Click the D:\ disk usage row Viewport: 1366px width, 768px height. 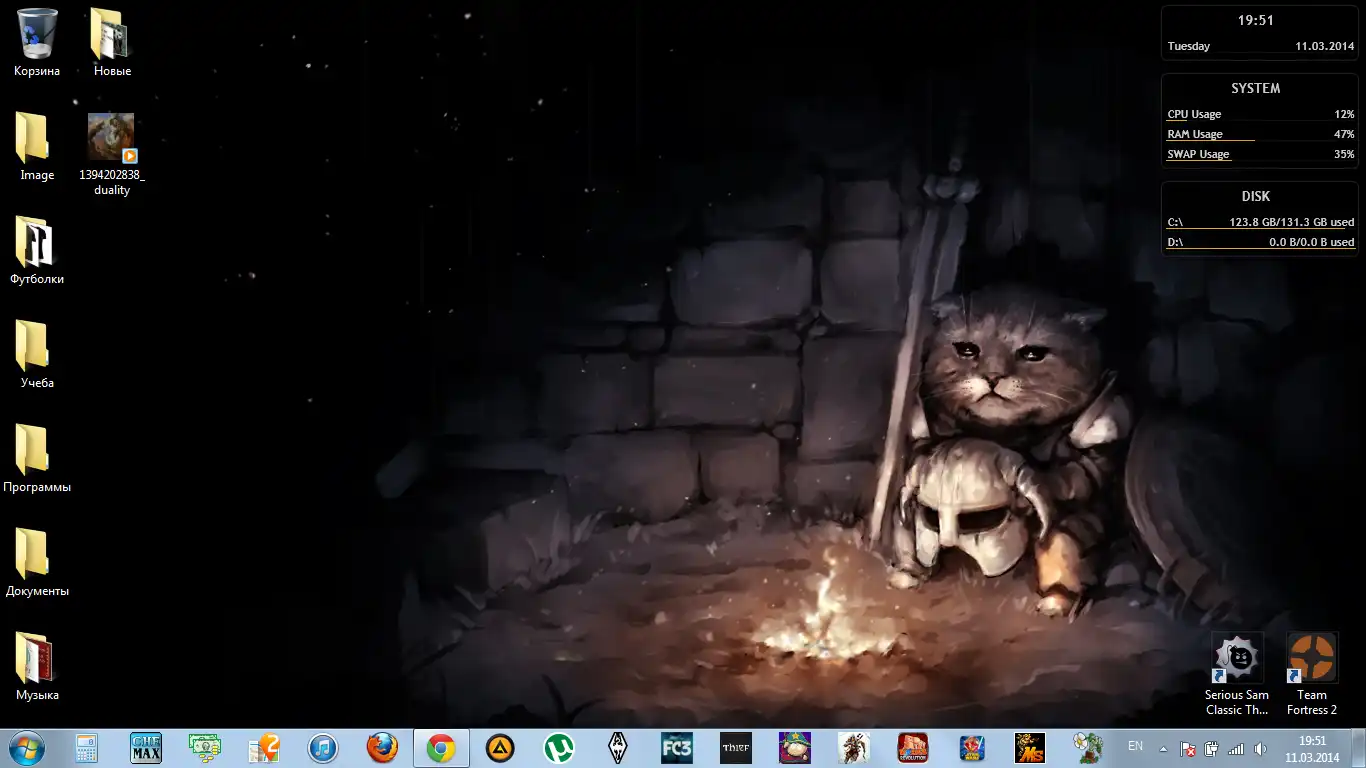pos(1260,242)
